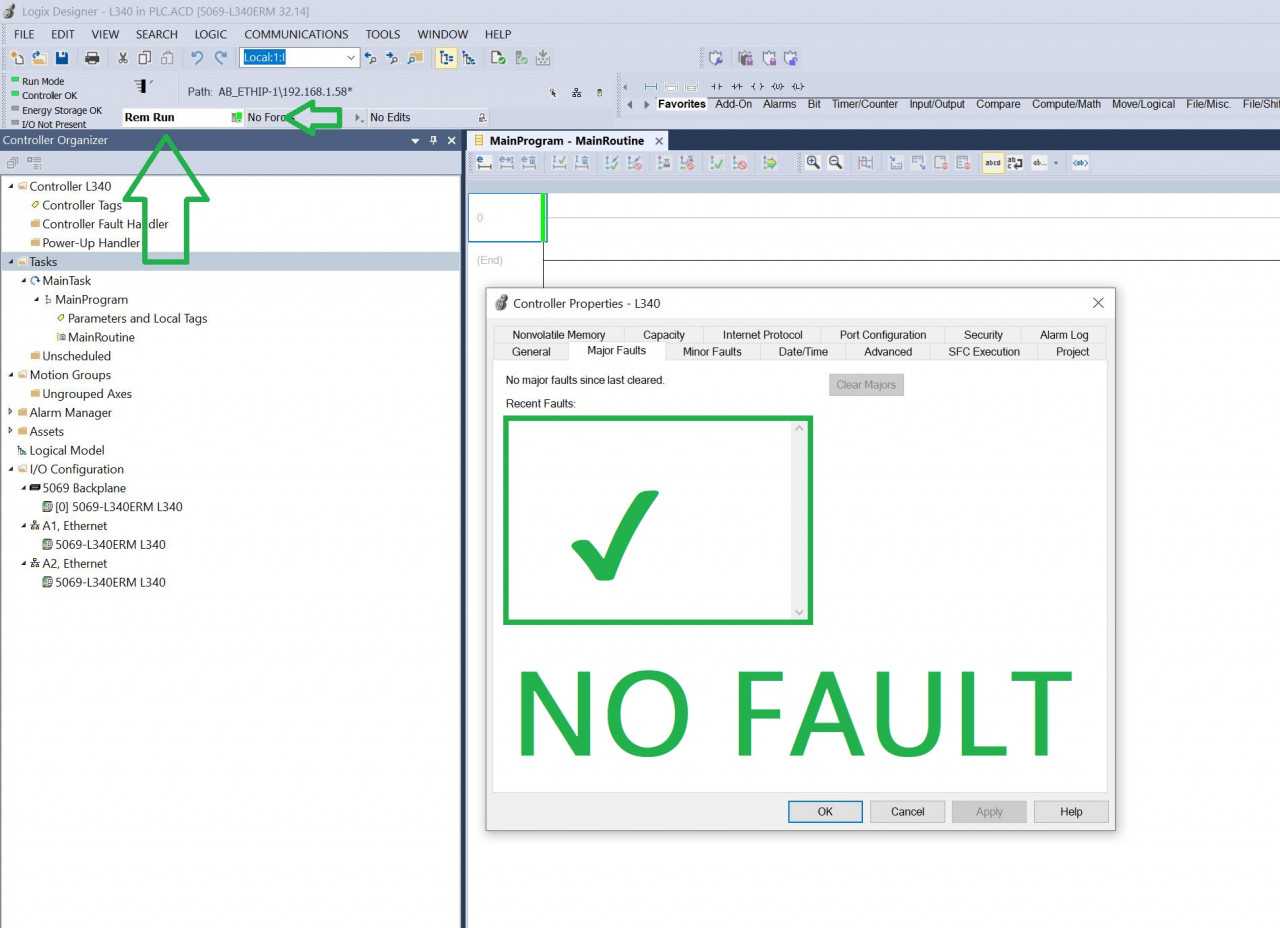Click the Open project folder icon
This screenshot has width=1280, height=928.
(39, 58)
